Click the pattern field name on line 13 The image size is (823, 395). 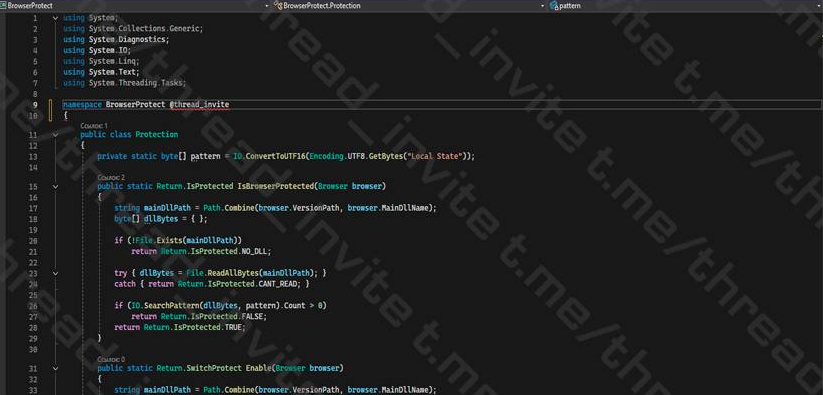tap(205, 156)
